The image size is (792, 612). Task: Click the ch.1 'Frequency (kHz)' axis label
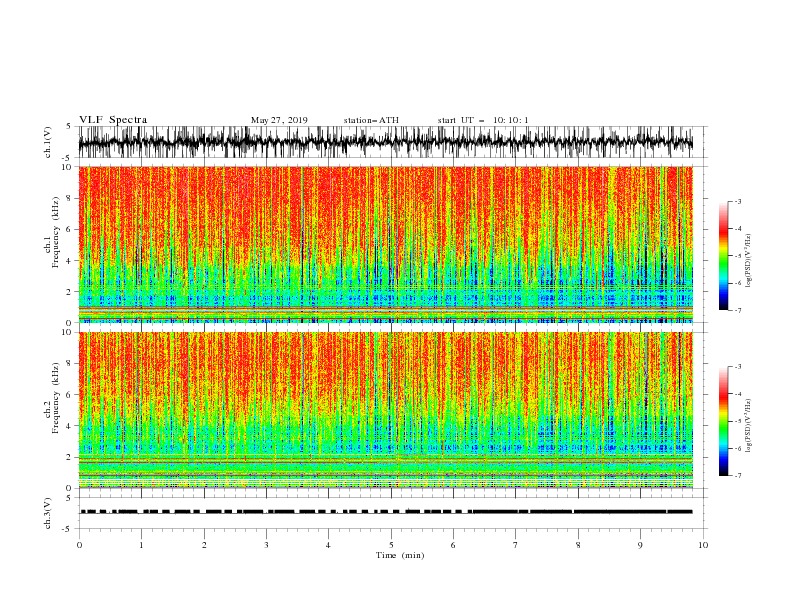[56, 230]
